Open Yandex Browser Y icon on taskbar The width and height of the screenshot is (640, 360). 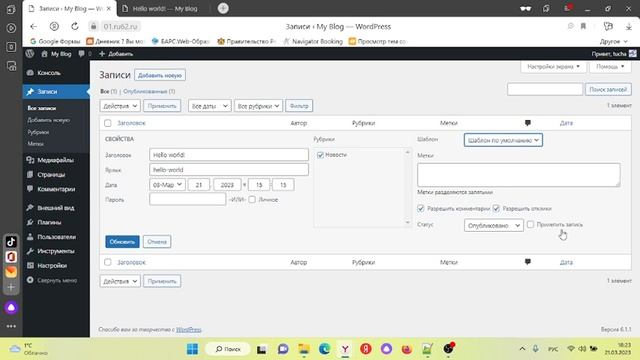pos(345,349)
